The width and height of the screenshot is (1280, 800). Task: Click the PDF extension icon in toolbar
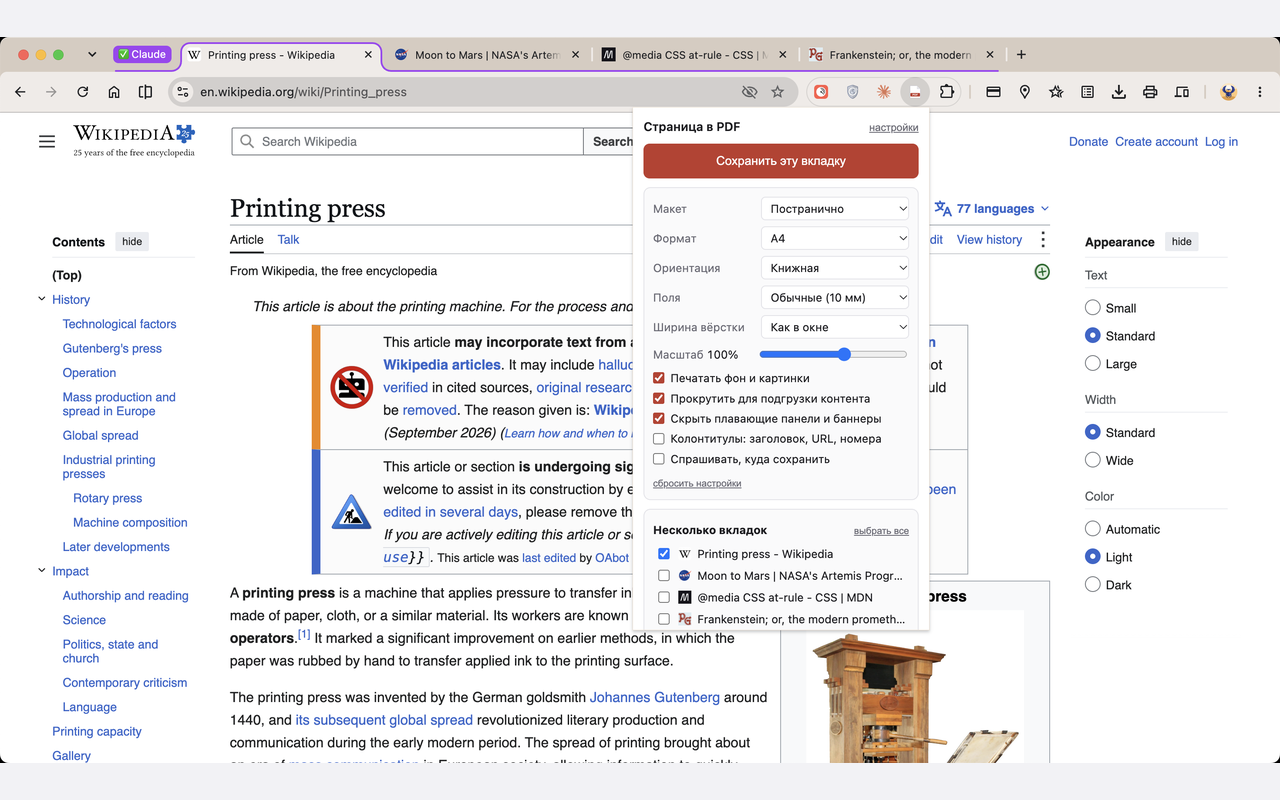pyautogui.click(x=914, y=92)
